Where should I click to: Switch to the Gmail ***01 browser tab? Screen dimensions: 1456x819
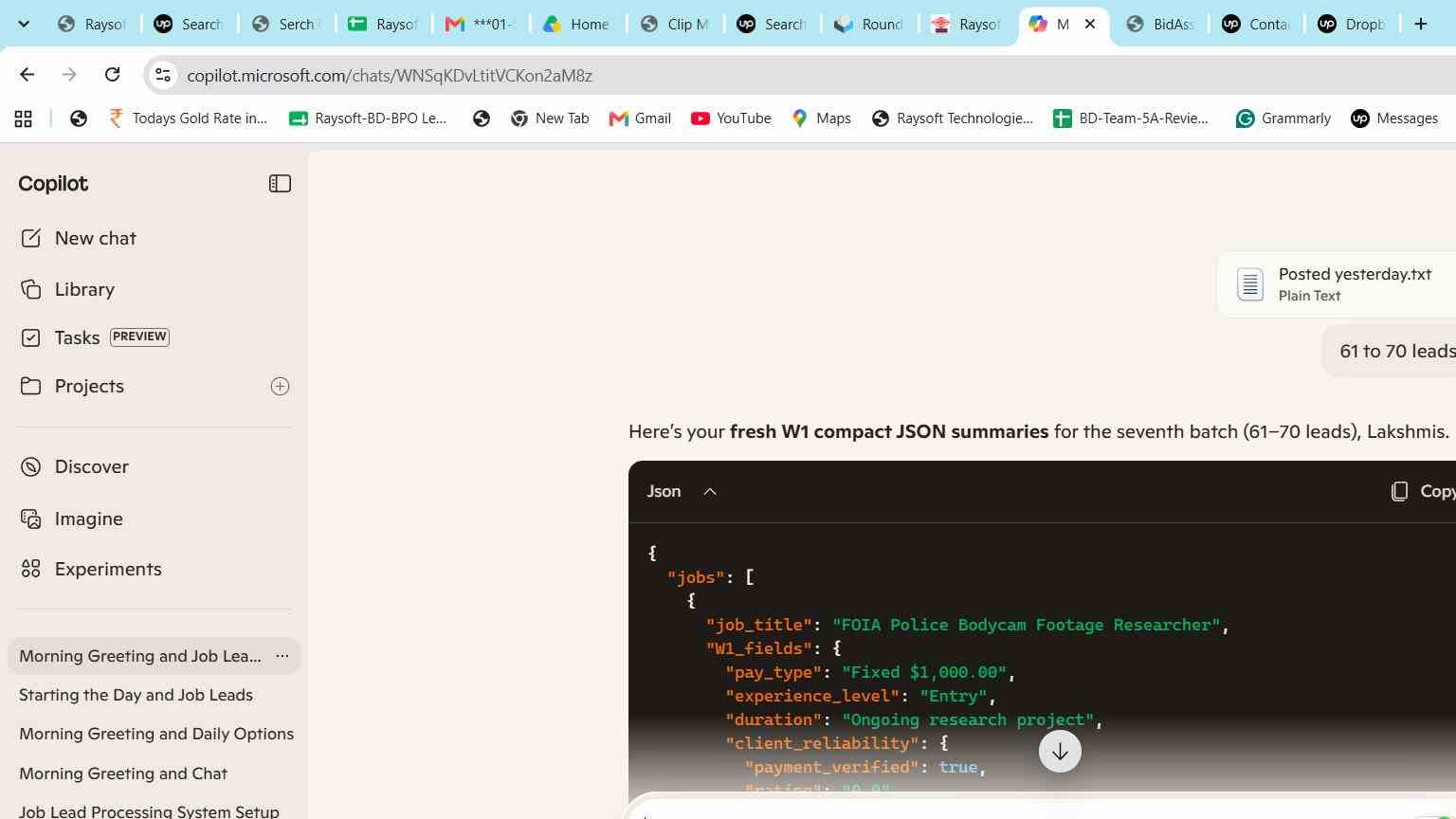click(482, 24)
